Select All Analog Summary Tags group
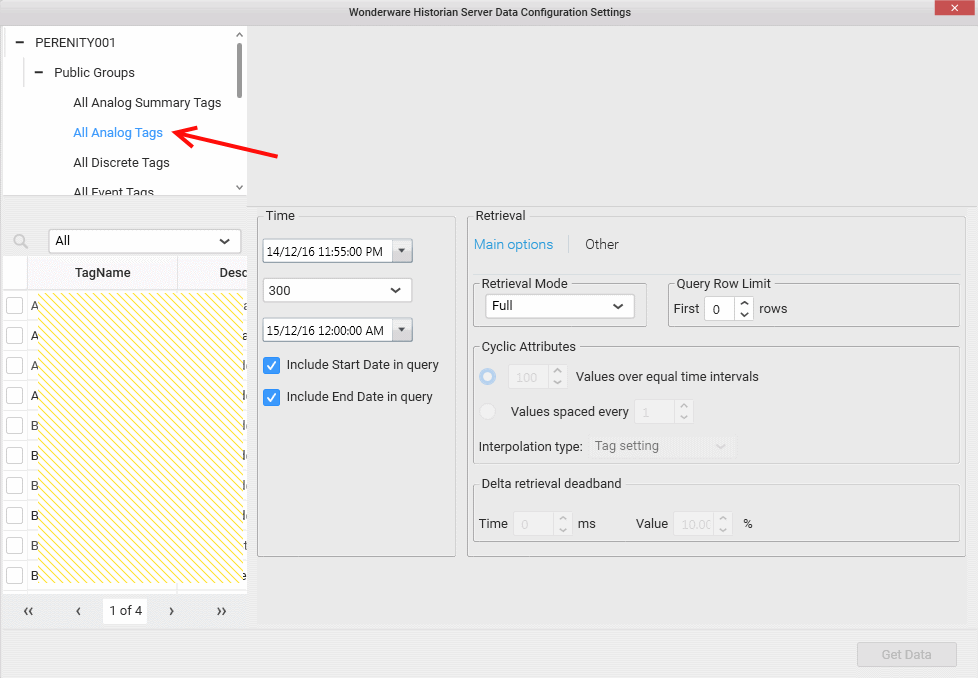The image size is (978, 678). 147,102
